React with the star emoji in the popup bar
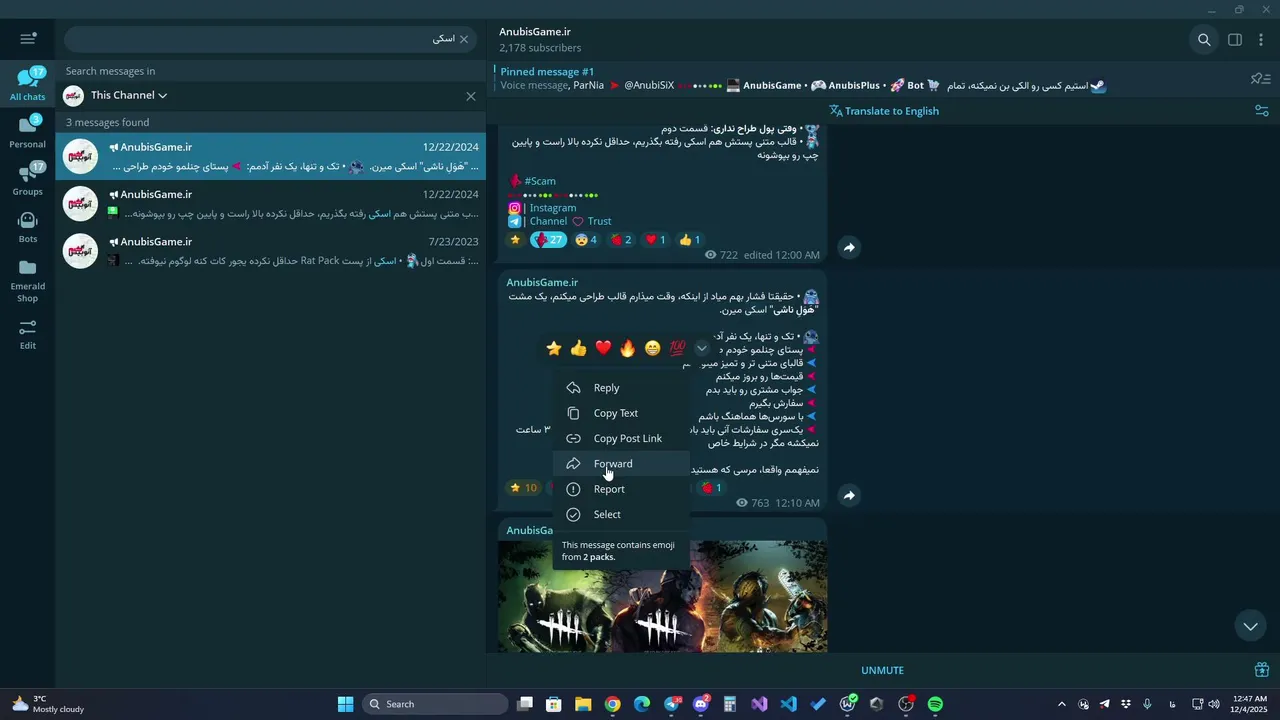This screenshot has height=720, width=1280. point(554,348)
